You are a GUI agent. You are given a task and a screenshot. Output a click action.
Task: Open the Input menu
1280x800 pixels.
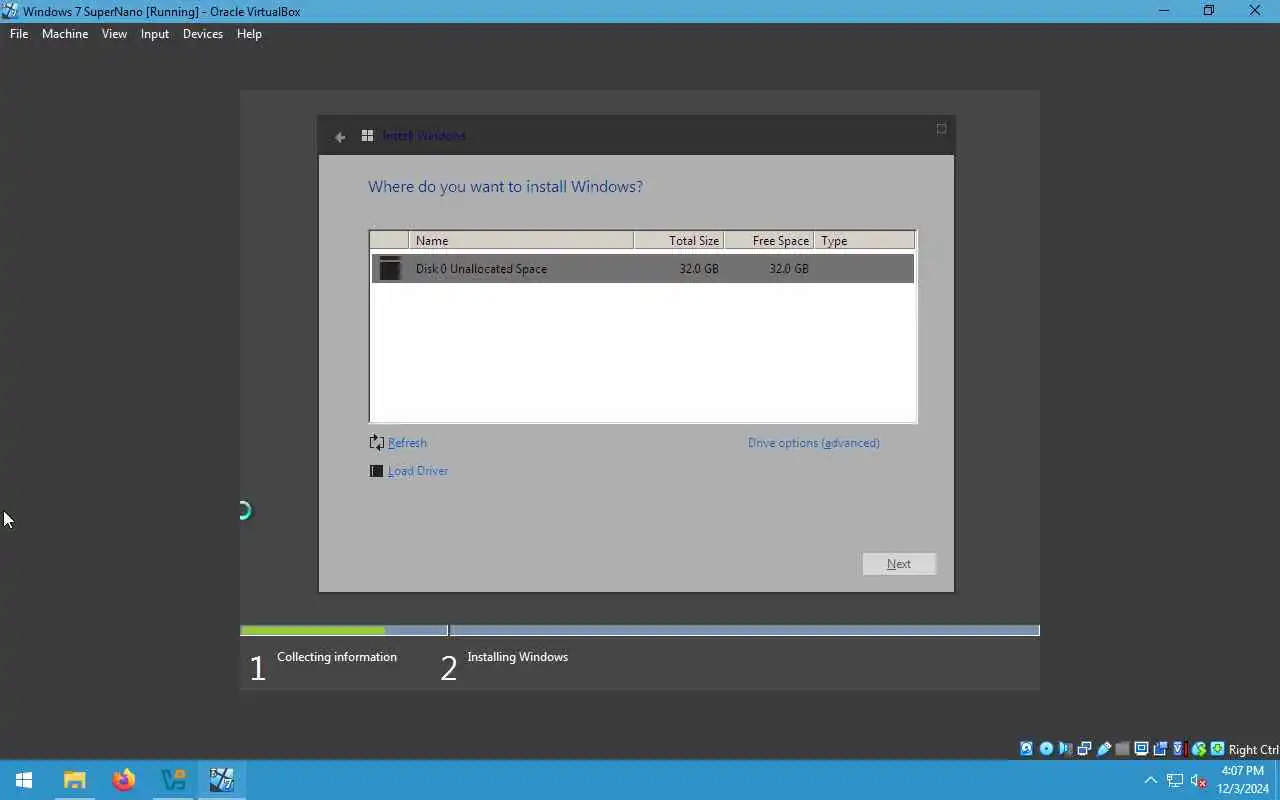click(155, 34)
